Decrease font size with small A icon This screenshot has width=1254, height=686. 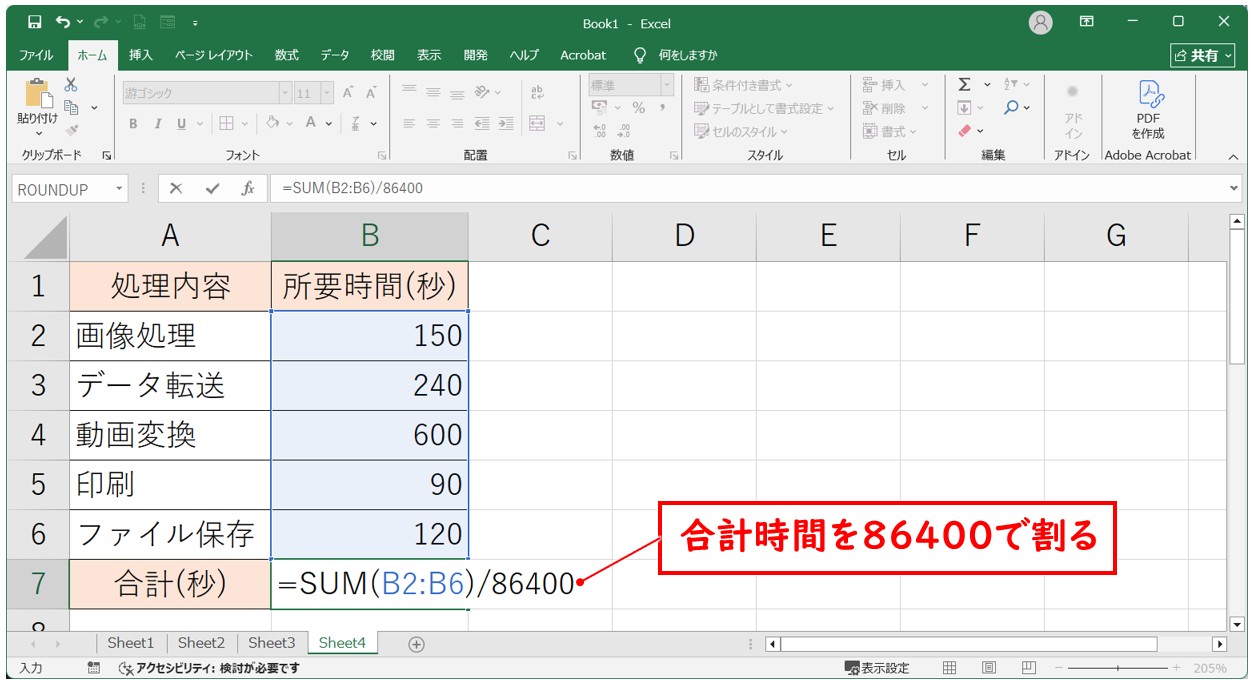coord(371,93)
